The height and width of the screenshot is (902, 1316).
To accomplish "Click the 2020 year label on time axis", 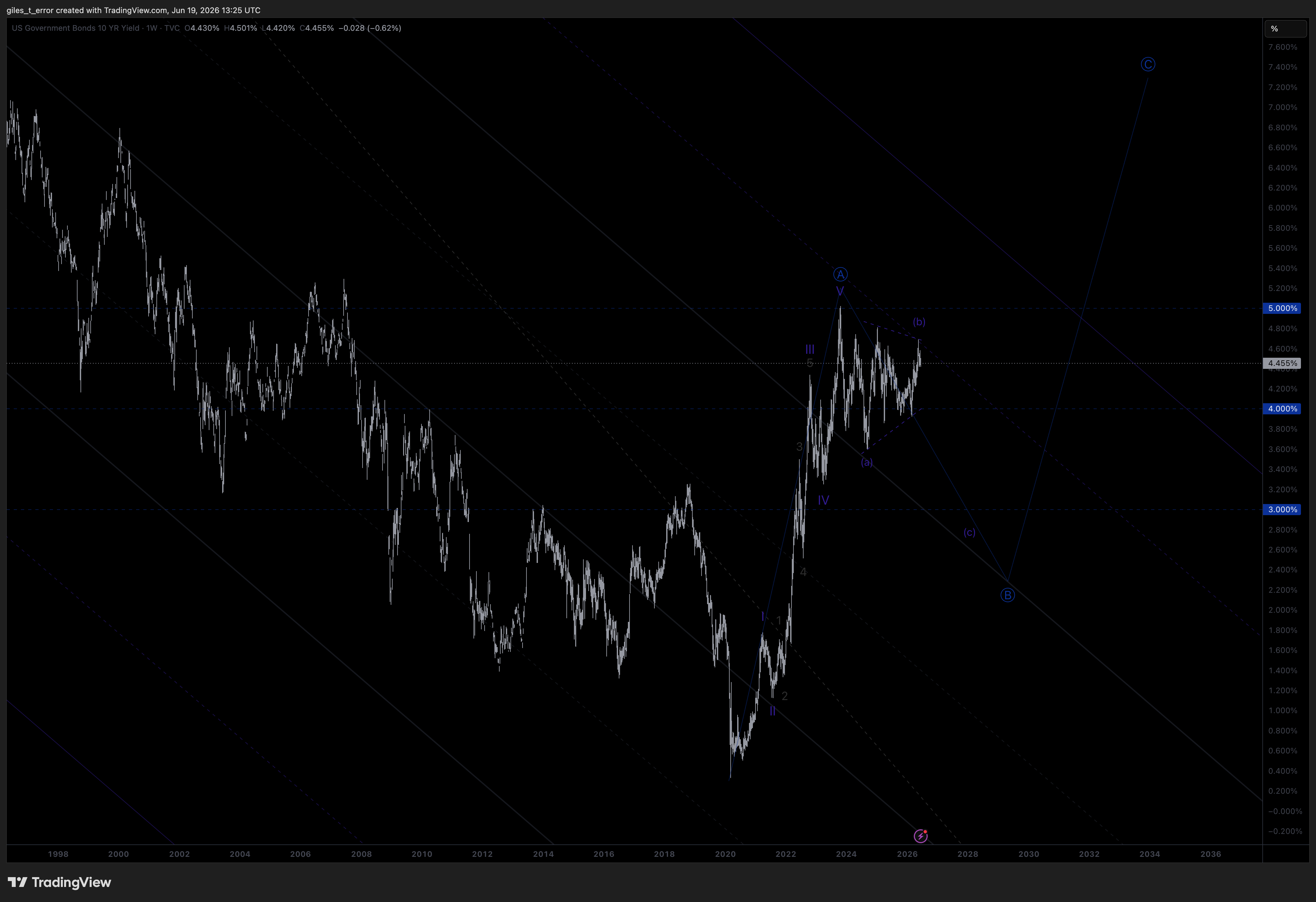I will tap(725, 854).
